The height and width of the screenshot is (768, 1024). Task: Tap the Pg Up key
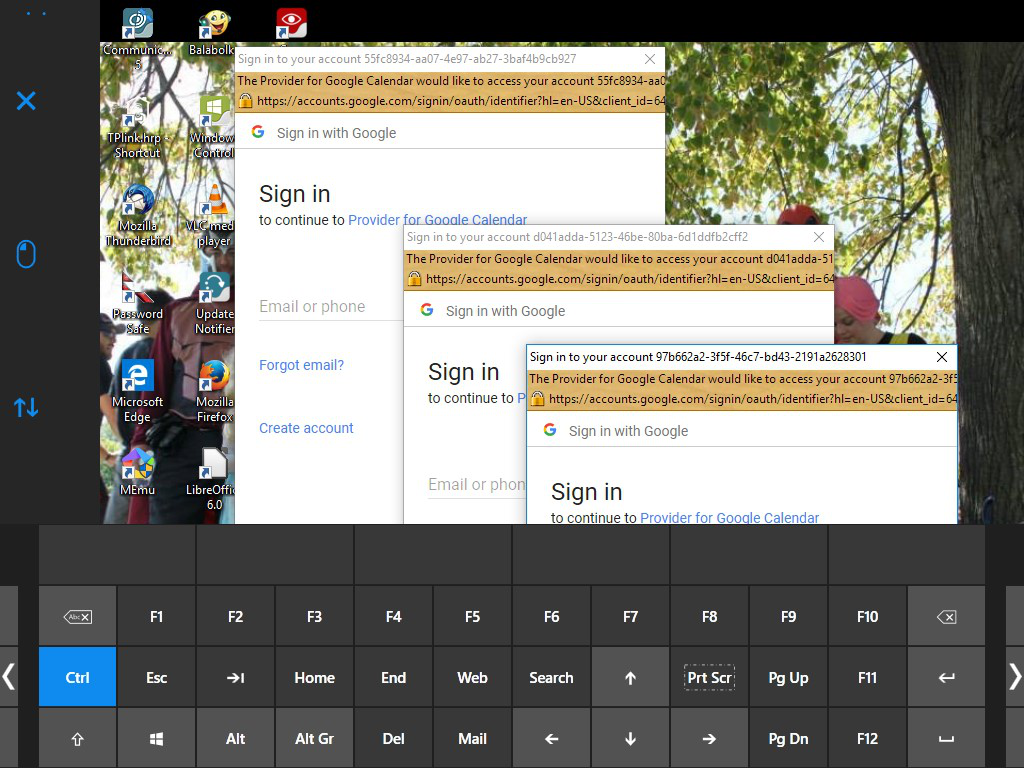pos(788,677)
